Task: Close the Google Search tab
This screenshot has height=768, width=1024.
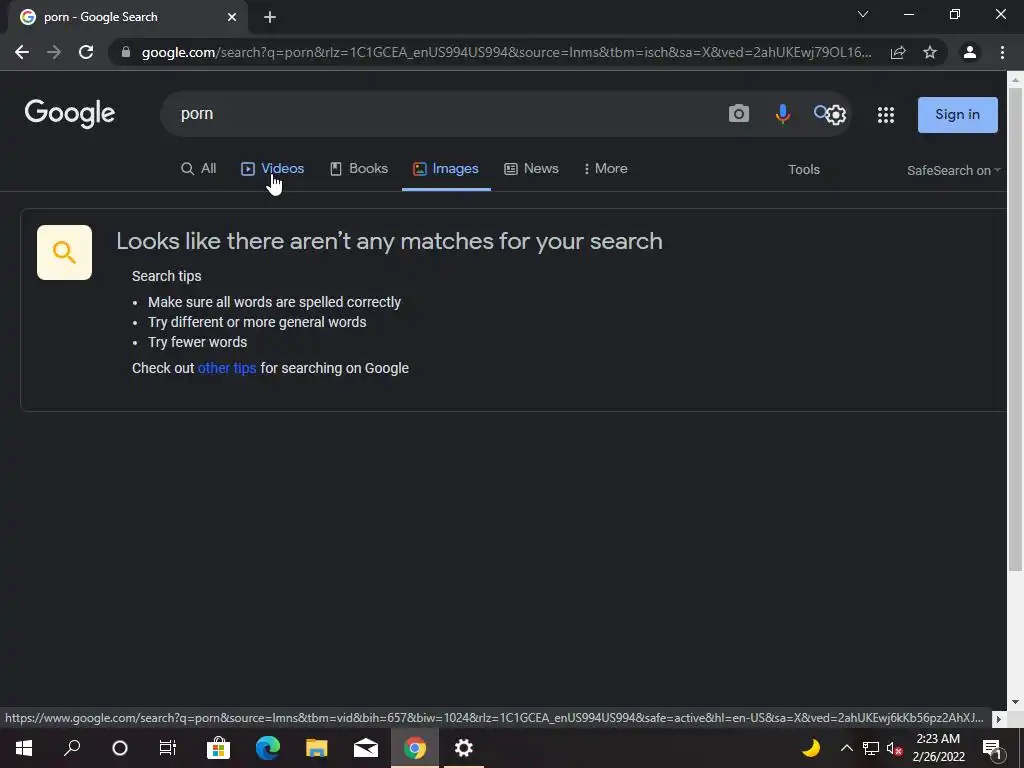Action: coord(232,17)
